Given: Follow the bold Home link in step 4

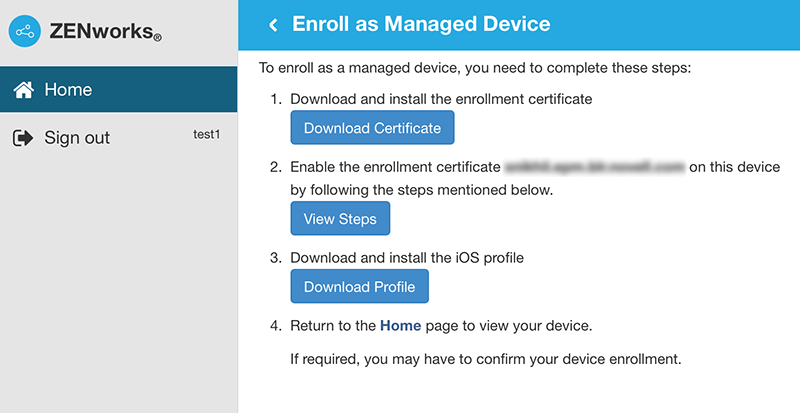Looking at the screenshot, I should coord(401,325).
